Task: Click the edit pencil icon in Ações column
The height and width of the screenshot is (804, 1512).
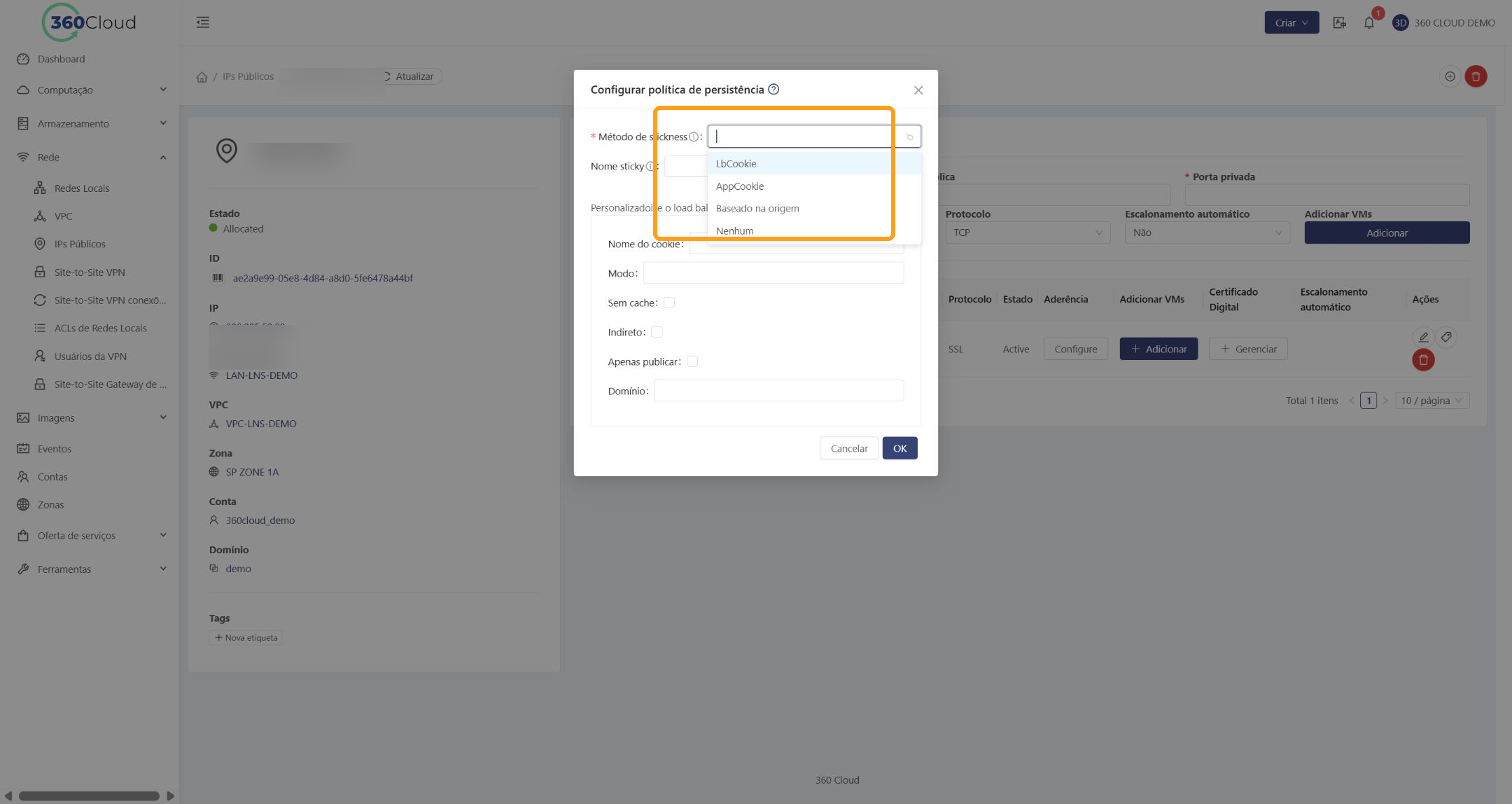Action: pos(1423,337)
